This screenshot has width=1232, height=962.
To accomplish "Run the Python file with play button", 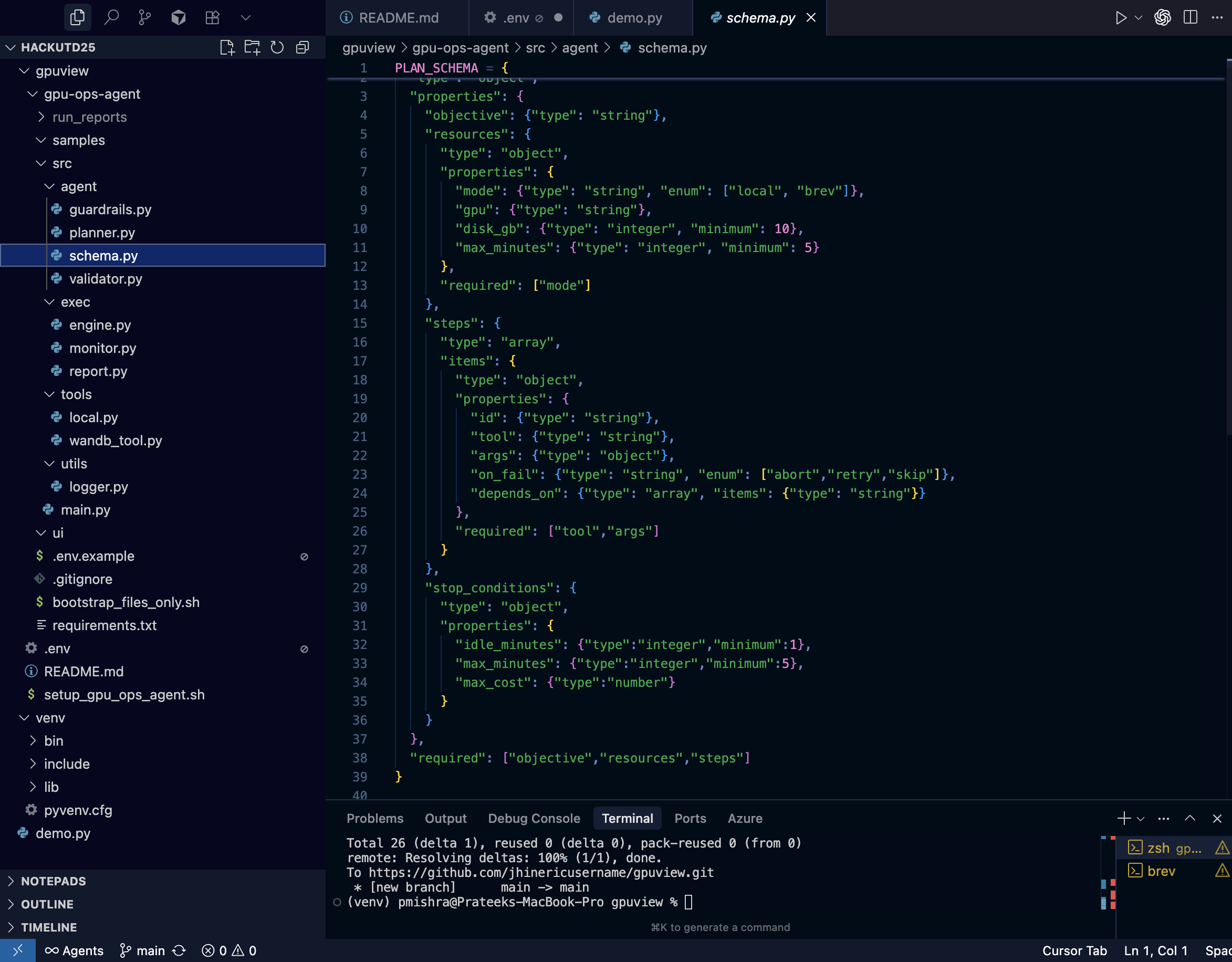I will click(1120, 17).
